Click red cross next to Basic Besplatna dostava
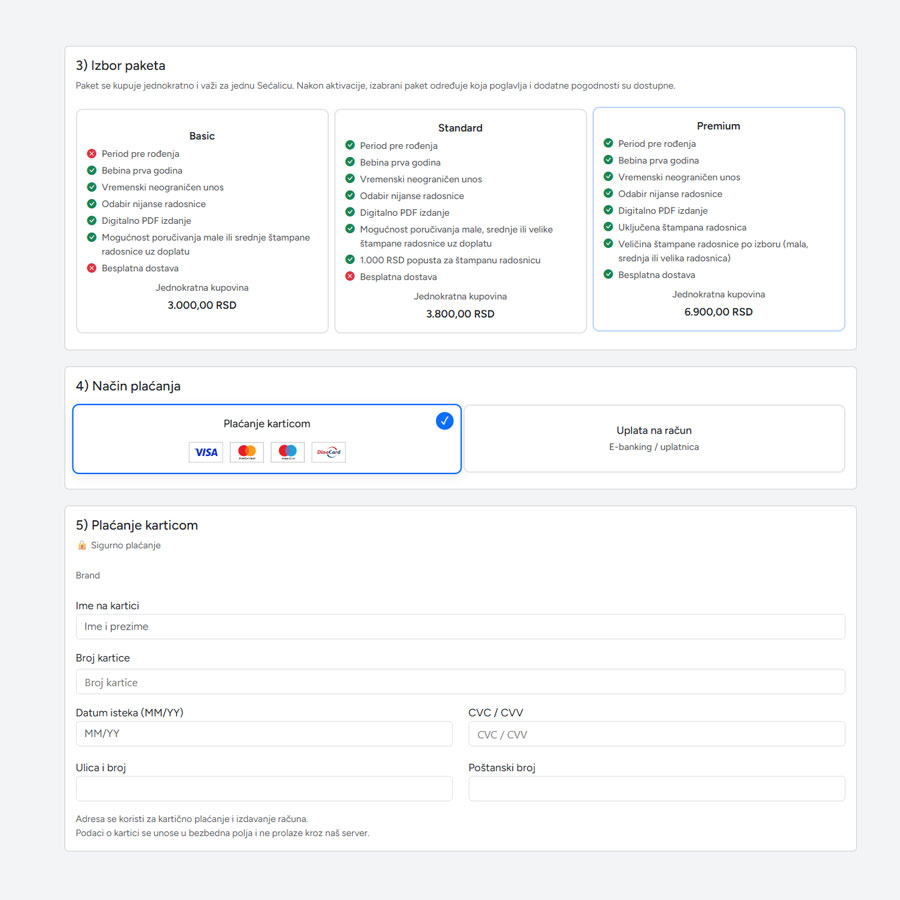 pos(91,268)
